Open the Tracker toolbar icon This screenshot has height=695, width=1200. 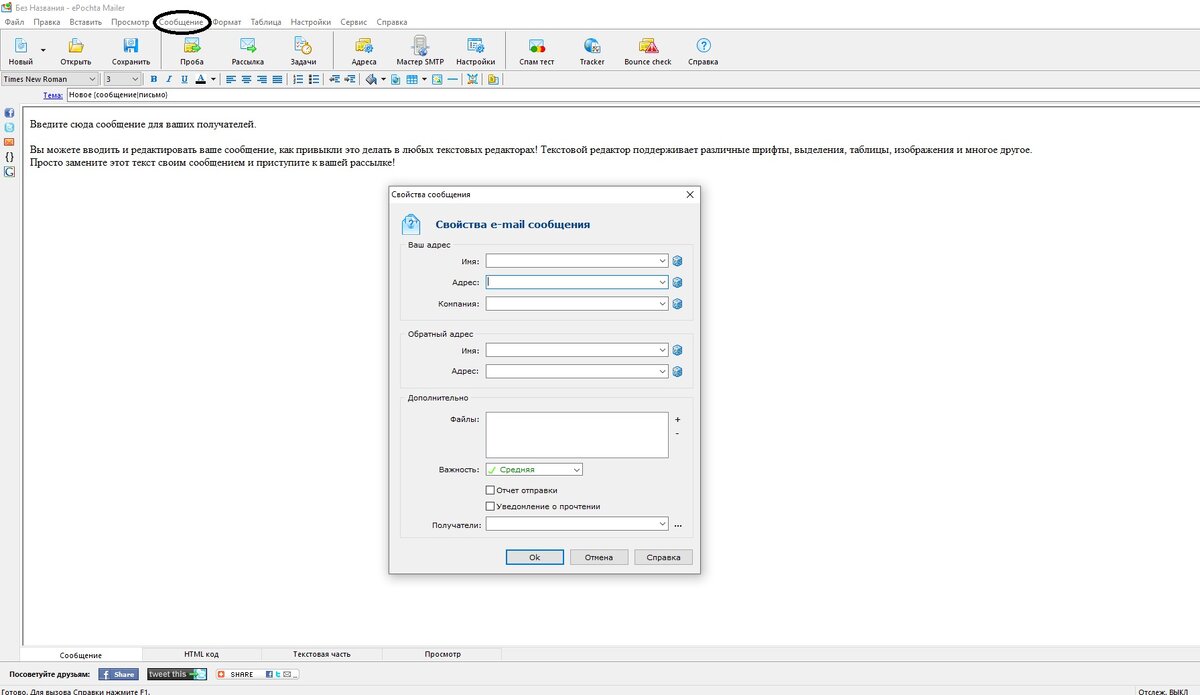pos(592,46)
